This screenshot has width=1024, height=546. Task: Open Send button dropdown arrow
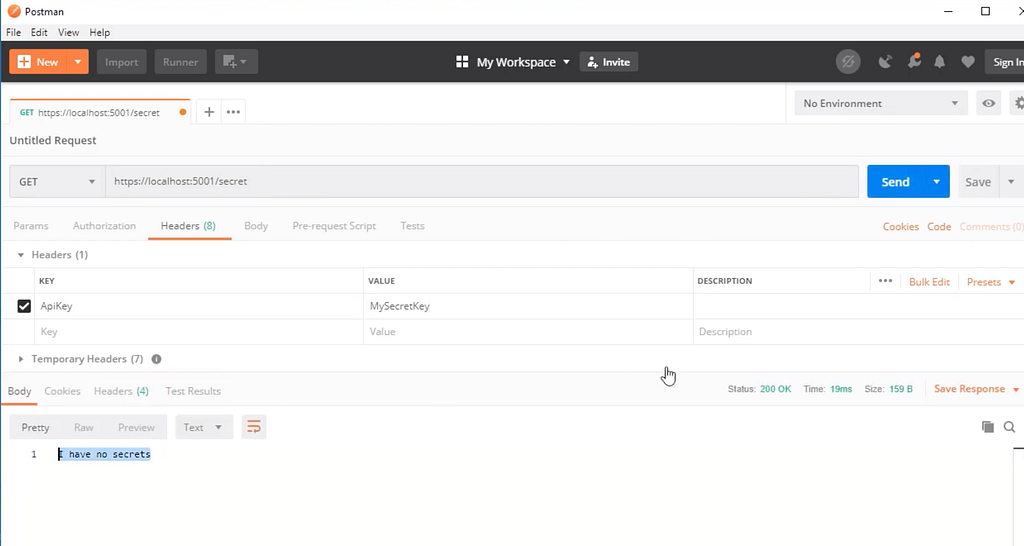(936, 182)
